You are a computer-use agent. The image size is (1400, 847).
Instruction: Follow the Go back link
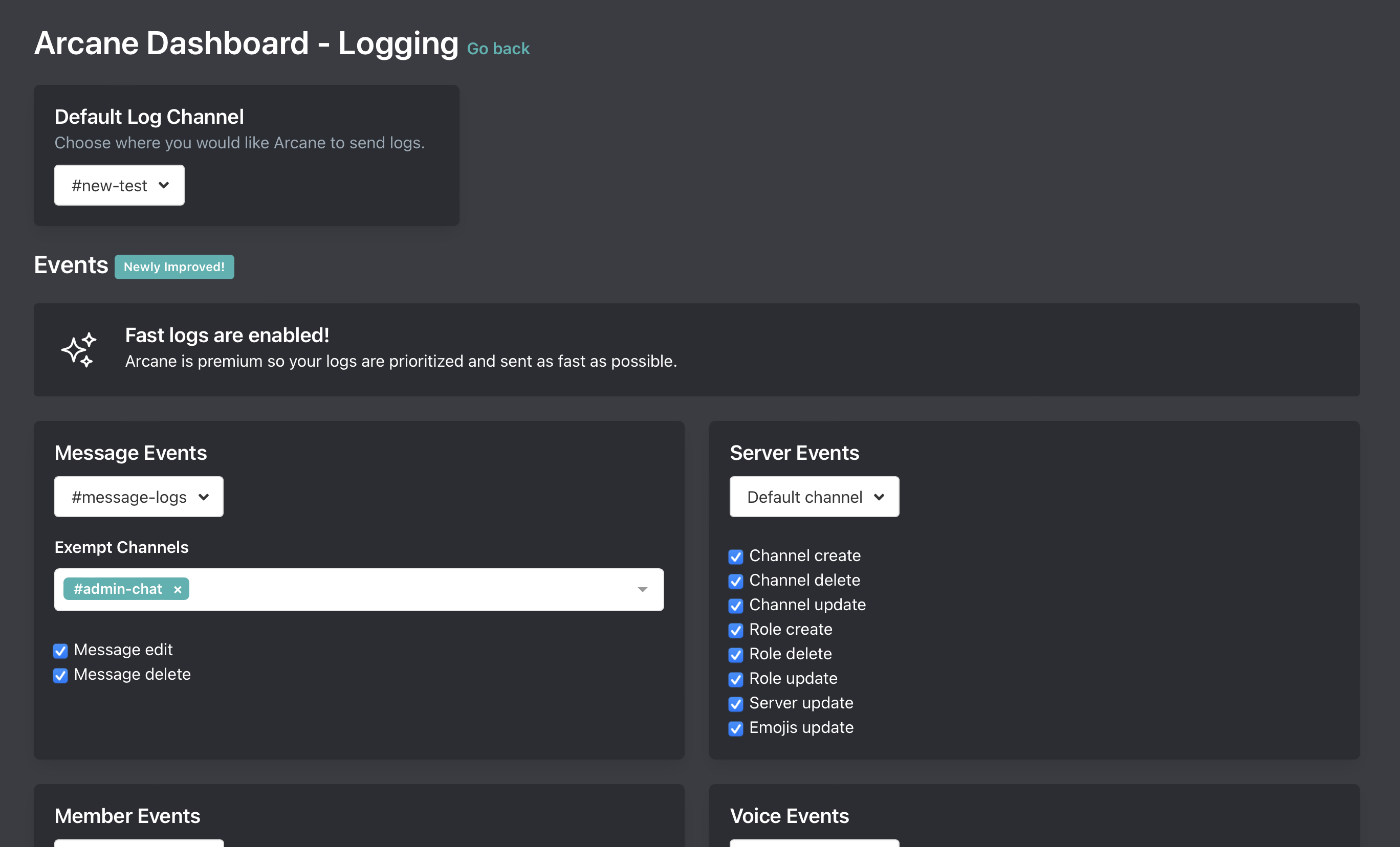tap(498, 49)
